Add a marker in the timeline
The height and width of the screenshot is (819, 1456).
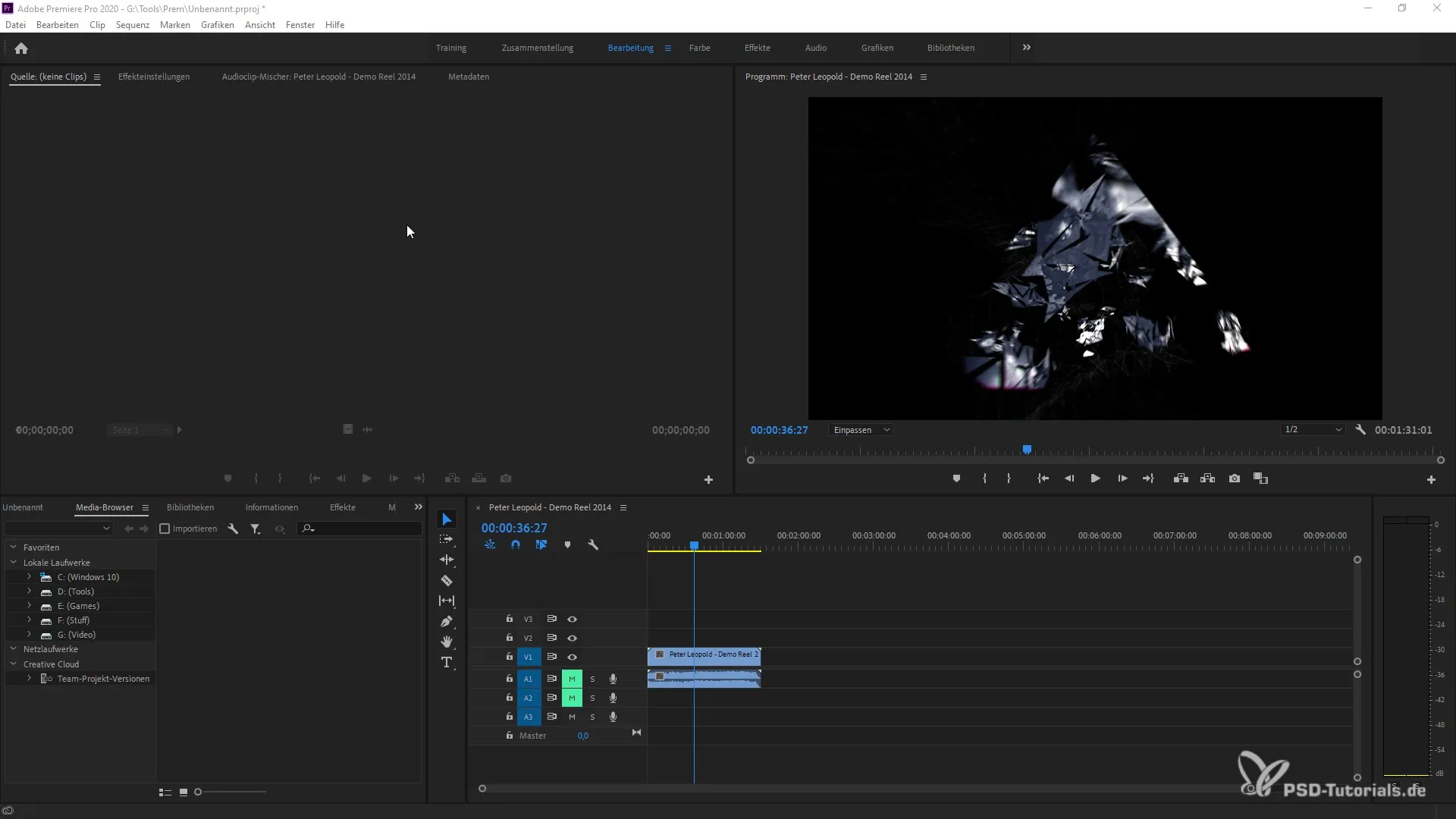click(567, 544)
